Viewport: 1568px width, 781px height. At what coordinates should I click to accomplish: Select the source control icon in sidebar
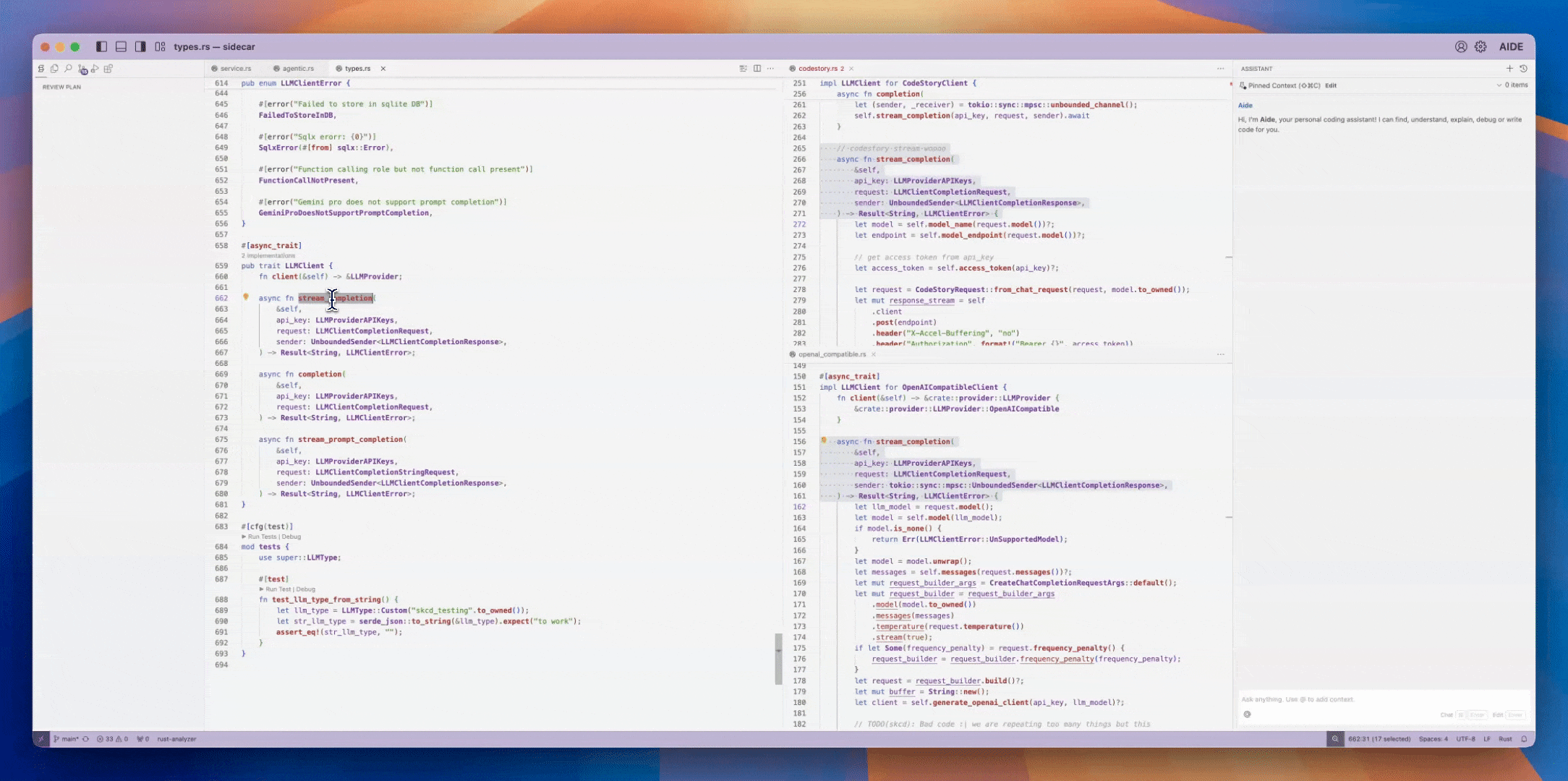[x=82, y=68]
